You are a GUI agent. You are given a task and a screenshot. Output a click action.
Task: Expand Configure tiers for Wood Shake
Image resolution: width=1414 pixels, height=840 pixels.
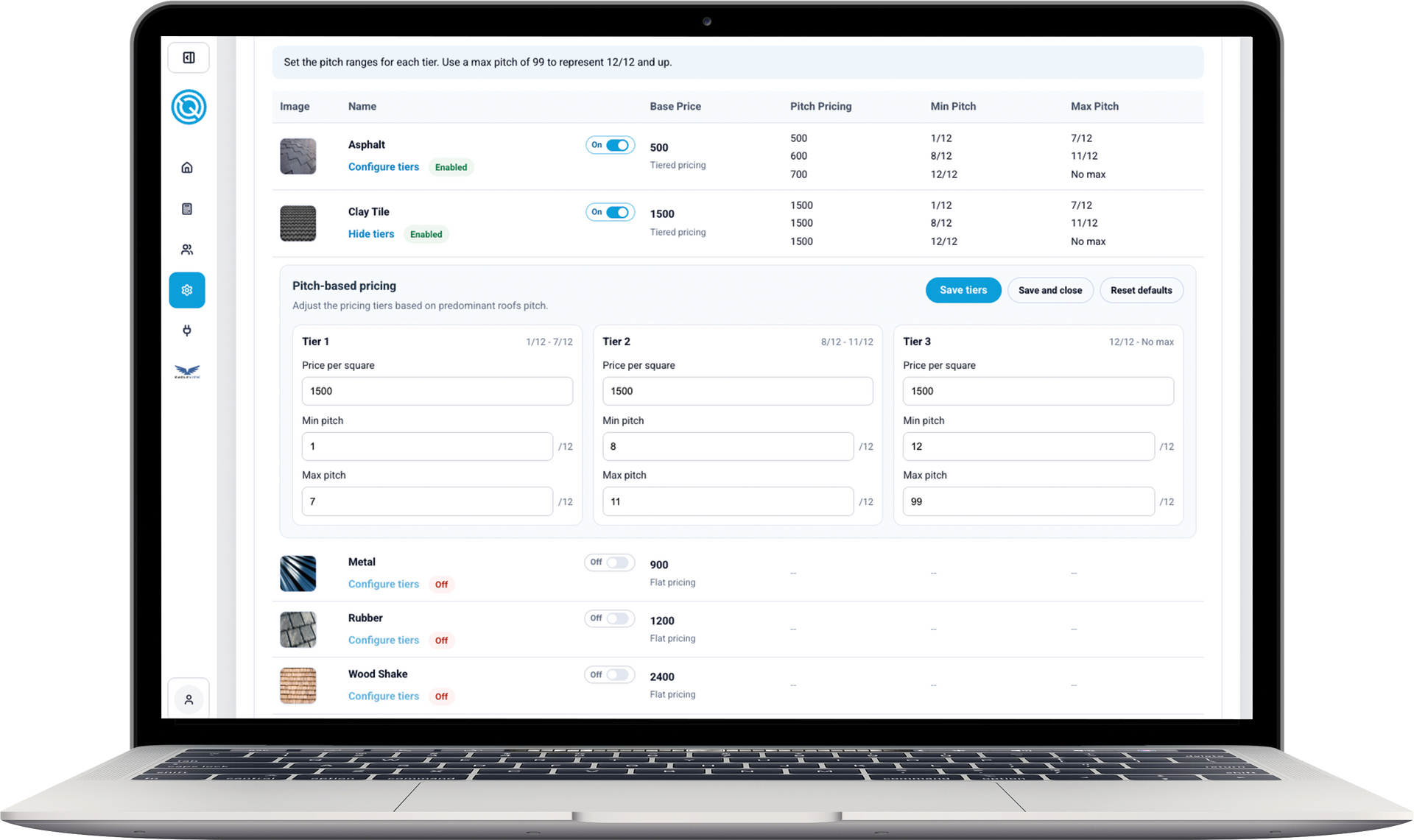383,696
